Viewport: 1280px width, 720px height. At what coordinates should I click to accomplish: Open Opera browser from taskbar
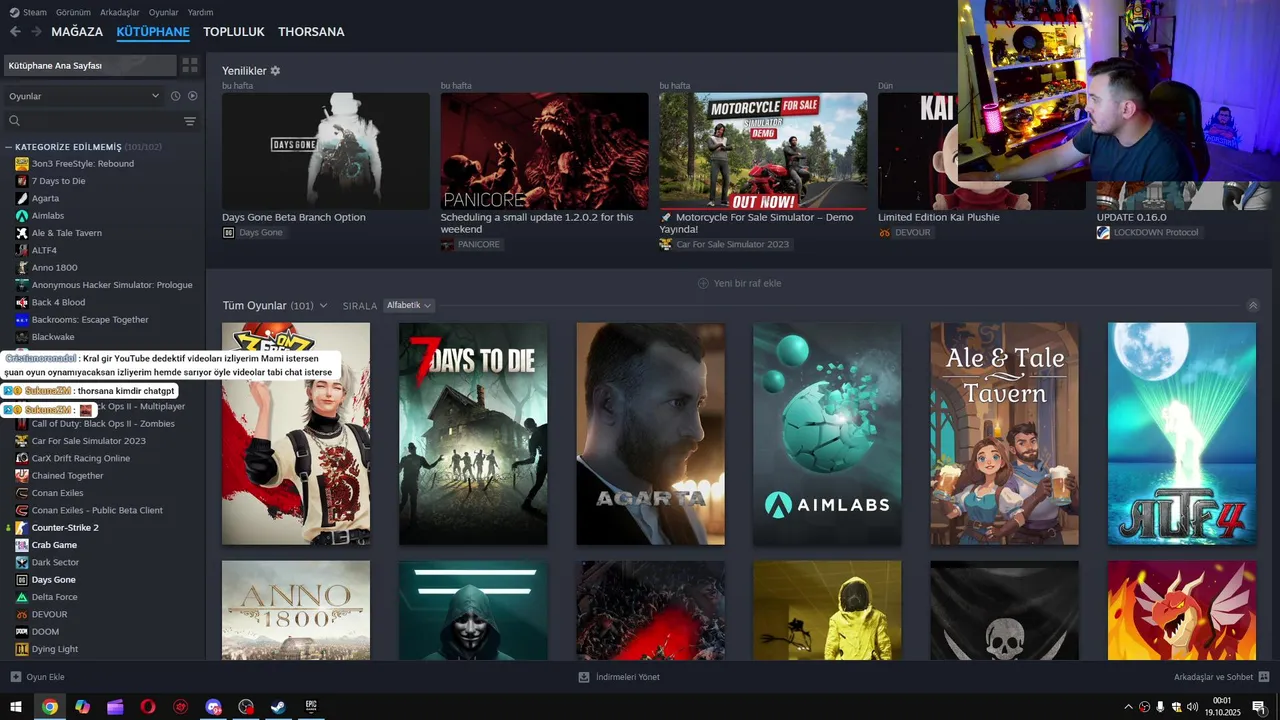(x=148, y=707)
